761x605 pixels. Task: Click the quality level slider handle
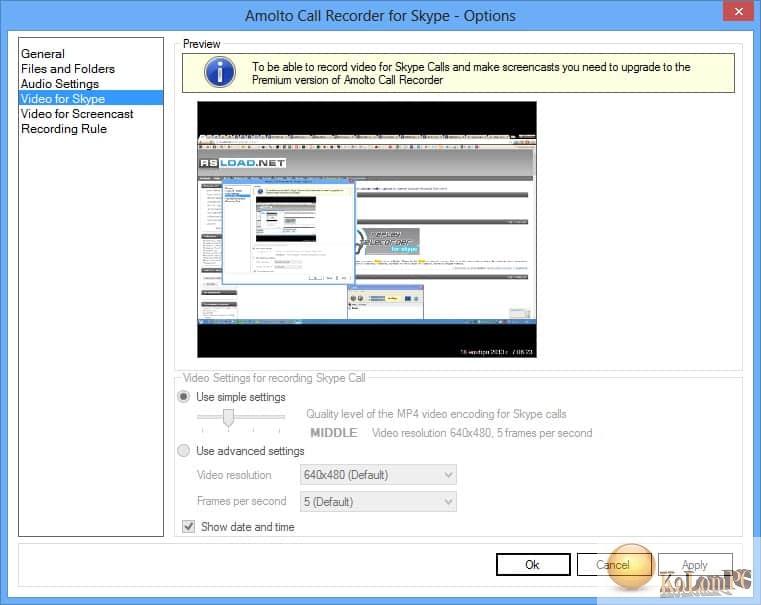click(228, 418)
